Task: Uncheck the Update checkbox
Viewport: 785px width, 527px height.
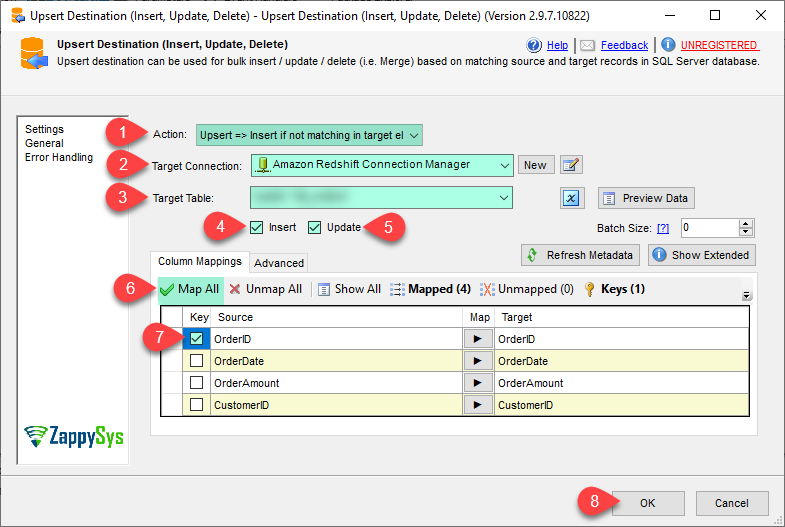Action: click(x=314, y=228)
